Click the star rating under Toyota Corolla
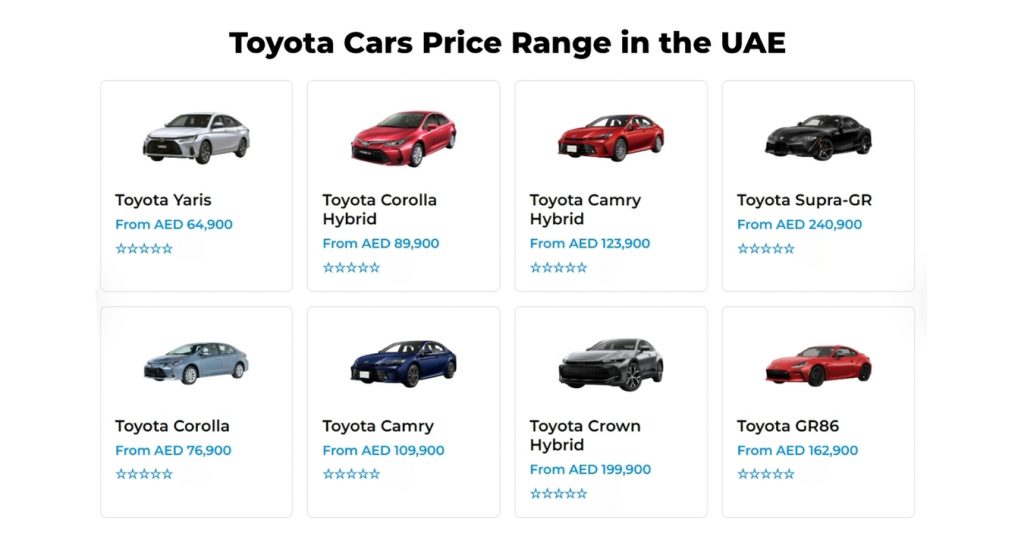This screenshot has height=536, width=1024. [x=144, y=474]
